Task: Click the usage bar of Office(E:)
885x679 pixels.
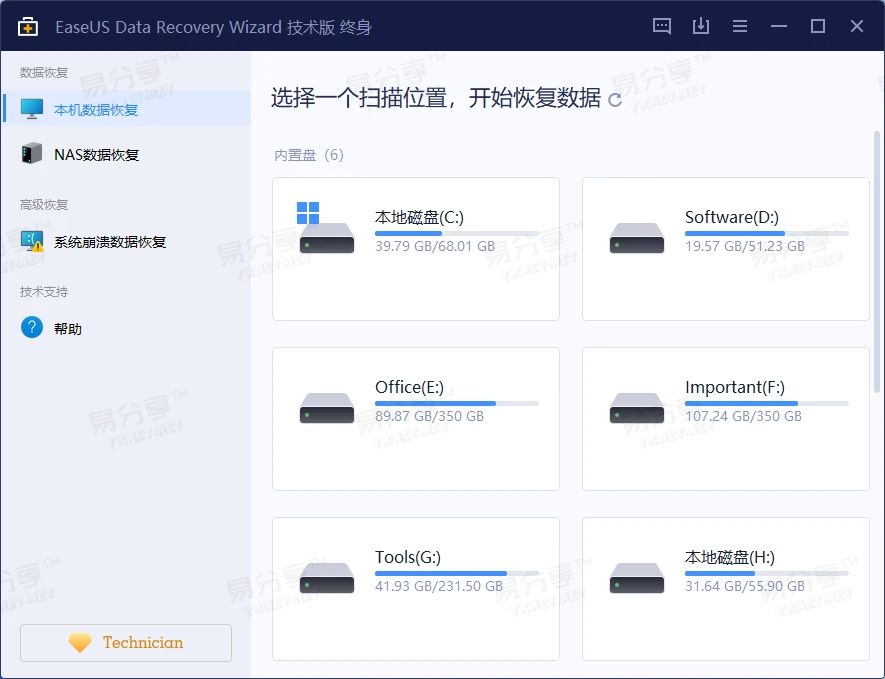Action: click(457, 403)
